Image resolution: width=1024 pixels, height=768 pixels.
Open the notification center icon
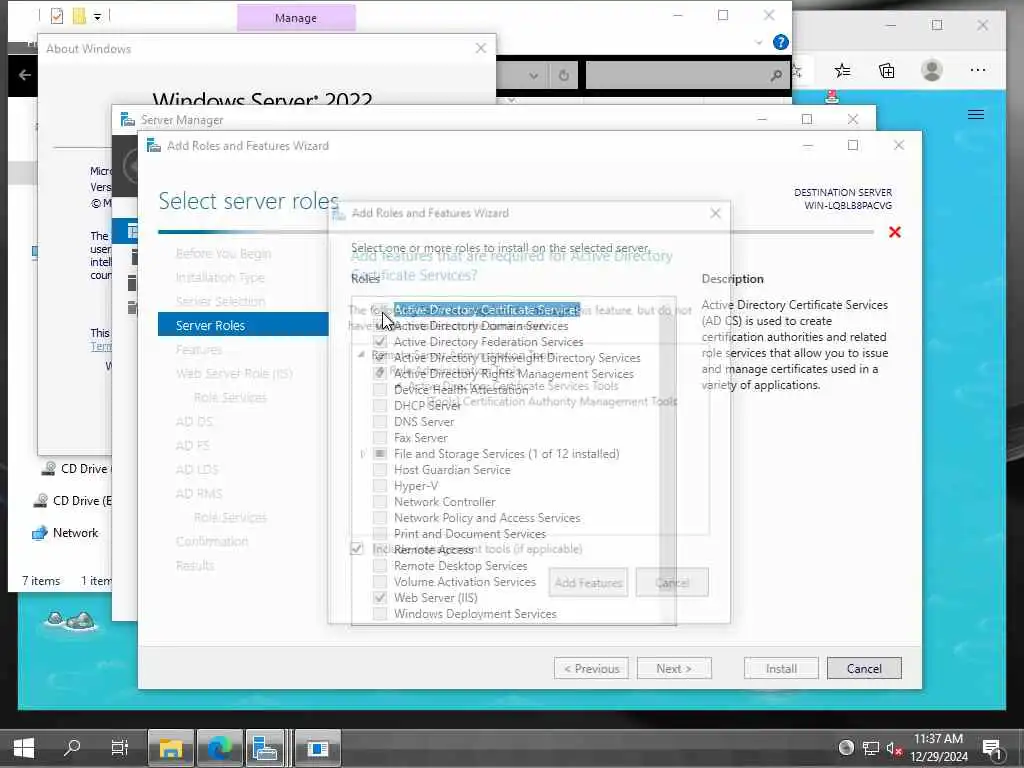pos(991,748)
